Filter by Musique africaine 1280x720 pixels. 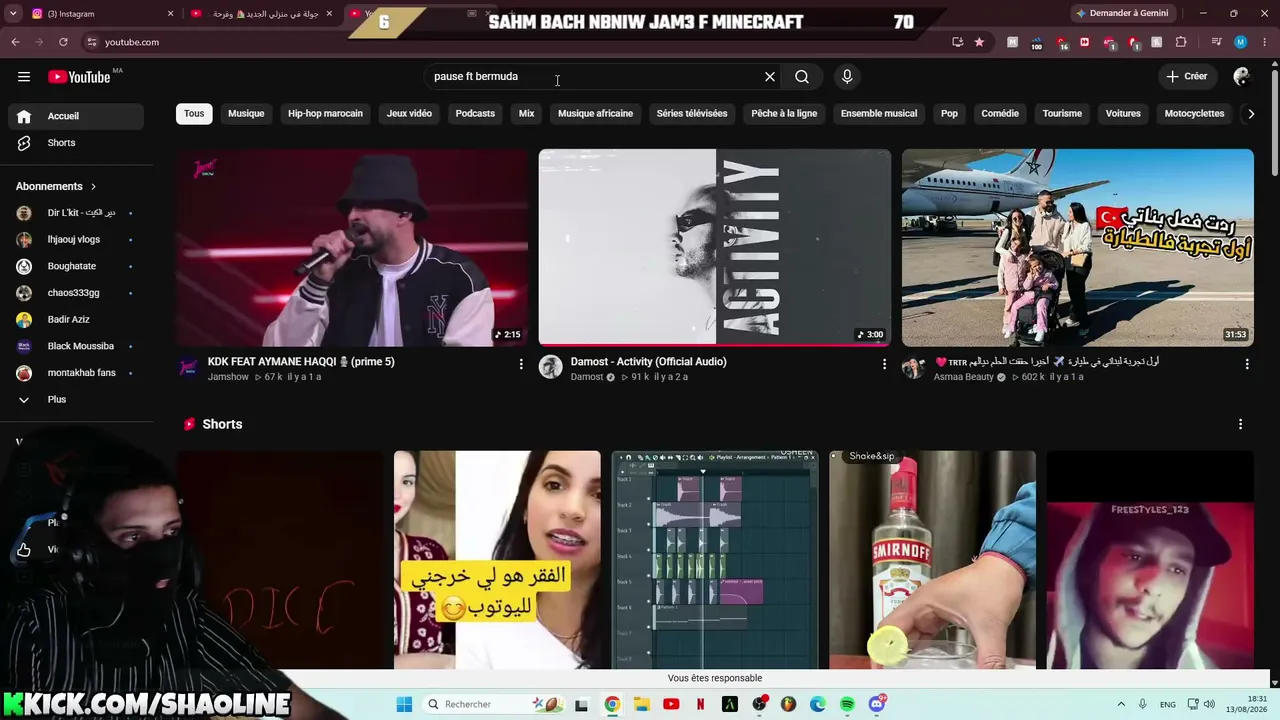coord(595,113)
